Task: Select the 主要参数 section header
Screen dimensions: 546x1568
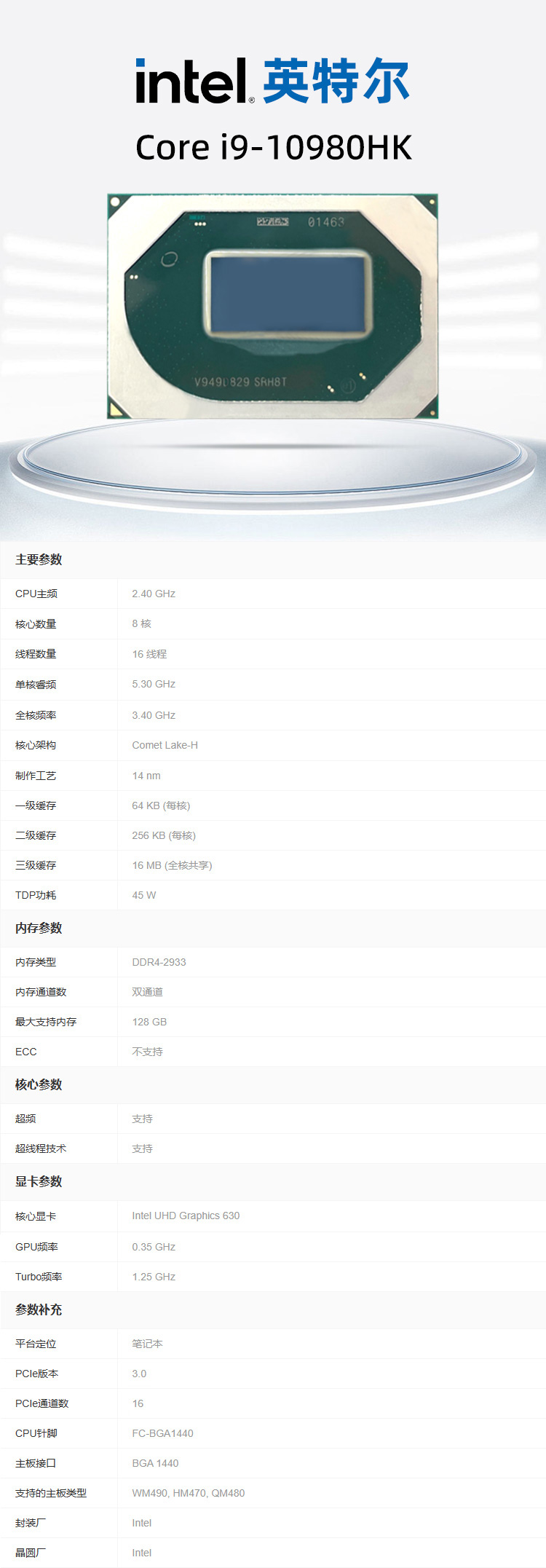Action: (x=39, y=559)
